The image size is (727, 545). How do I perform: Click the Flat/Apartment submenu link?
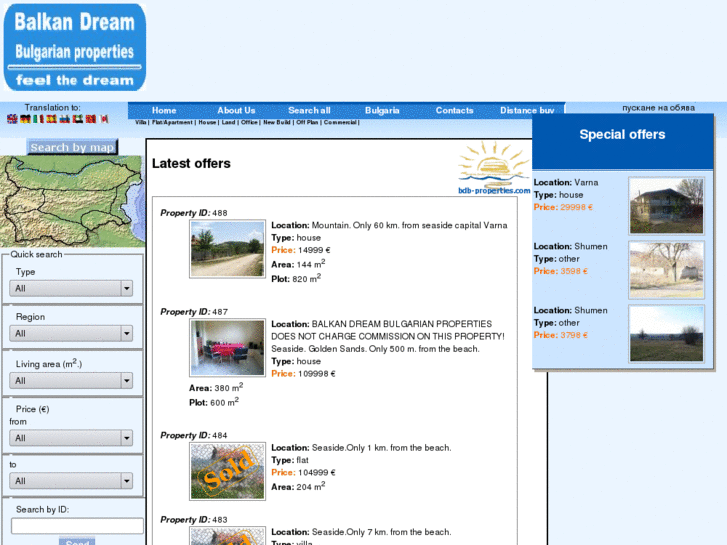coord(172,122)
